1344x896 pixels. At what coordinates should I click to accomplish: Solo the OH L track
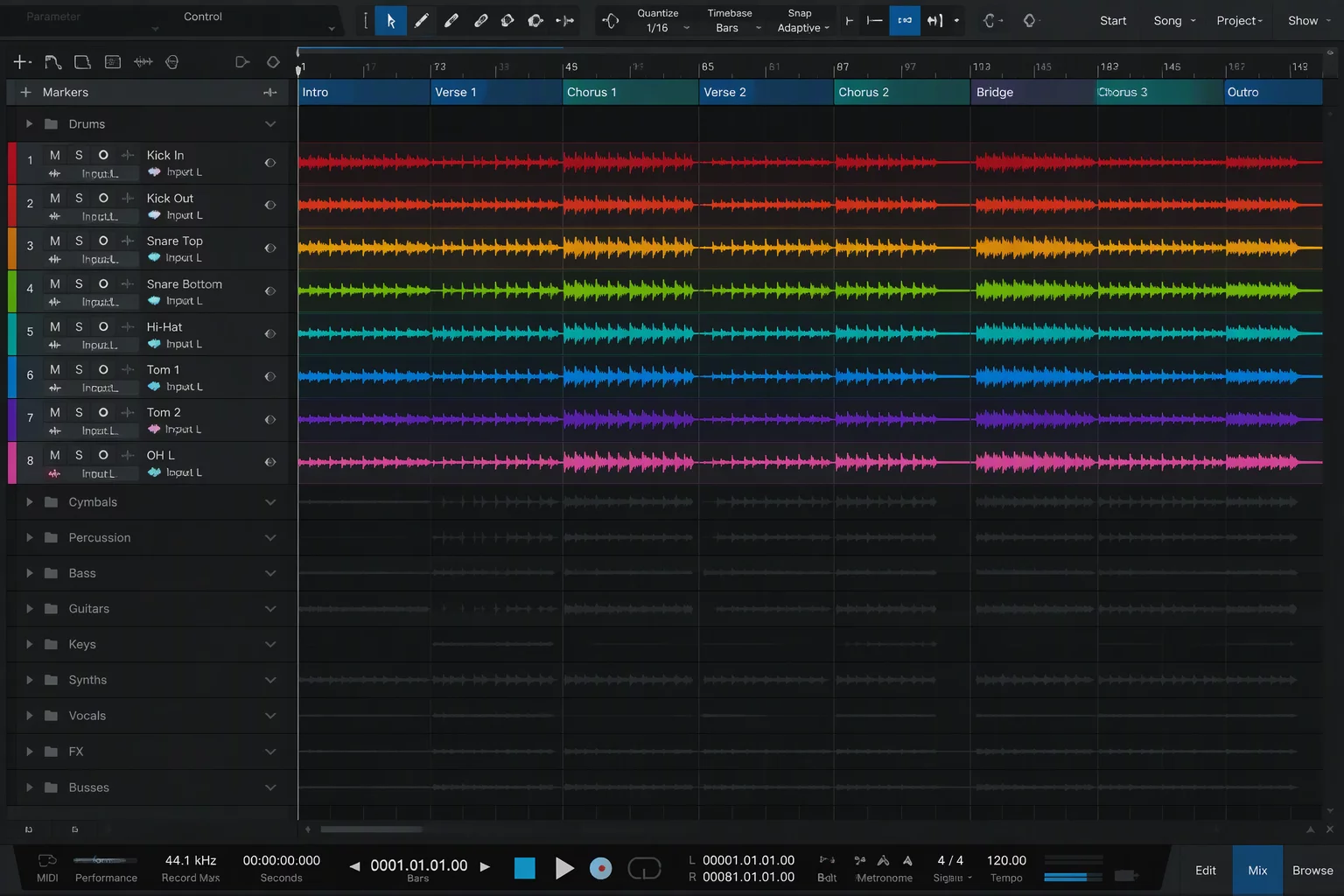79,455
